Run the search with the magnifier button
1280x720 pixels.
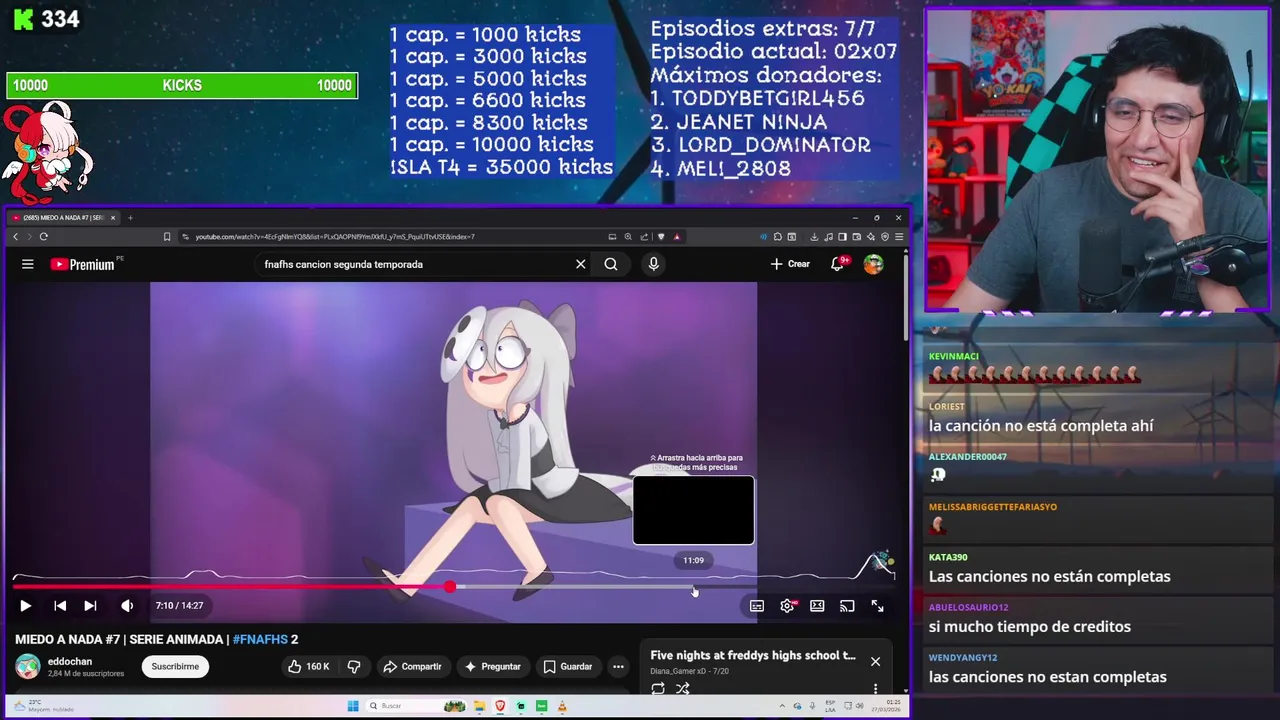pyautogui.click(x=611, y=264)
